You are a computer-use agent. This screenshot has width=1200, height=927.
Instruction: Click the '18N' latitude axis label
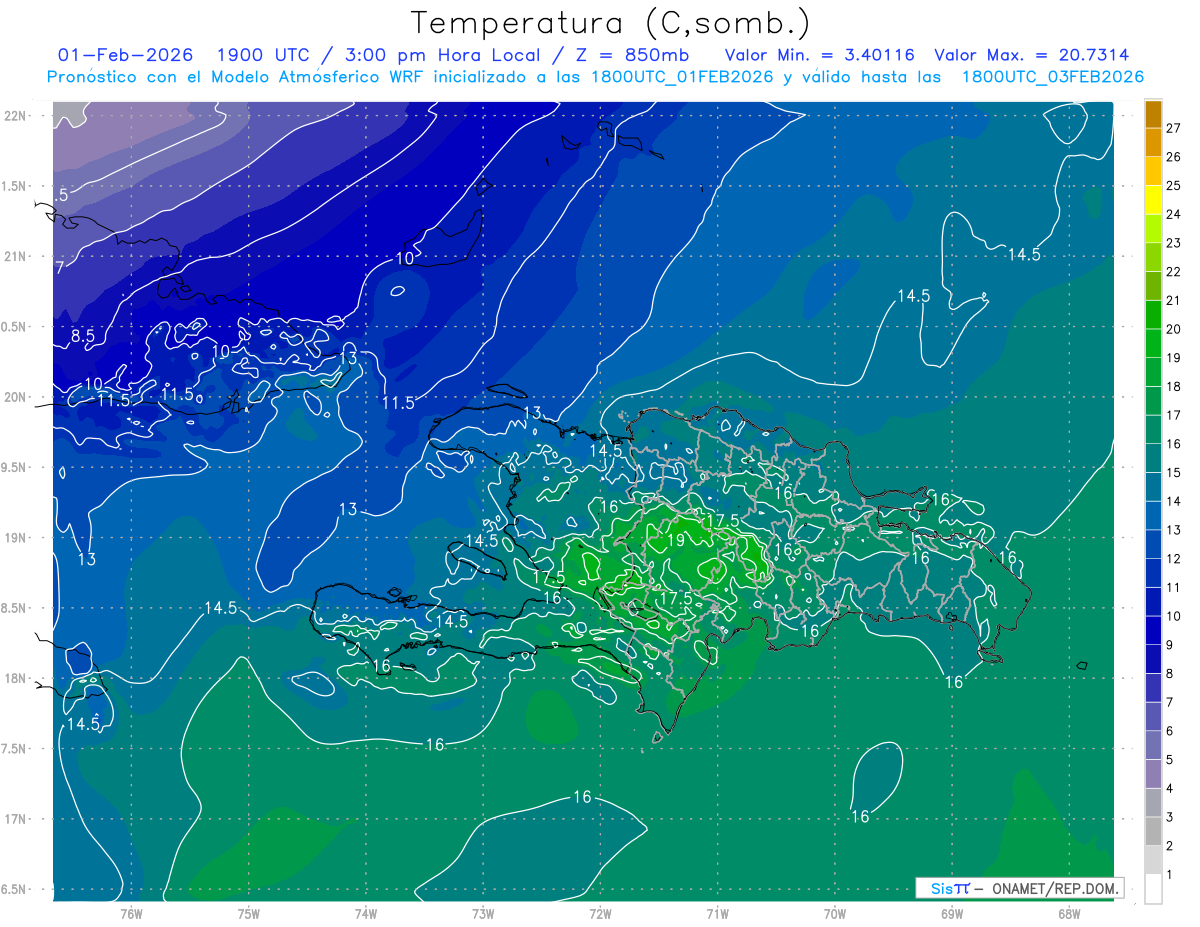[15, 678]
